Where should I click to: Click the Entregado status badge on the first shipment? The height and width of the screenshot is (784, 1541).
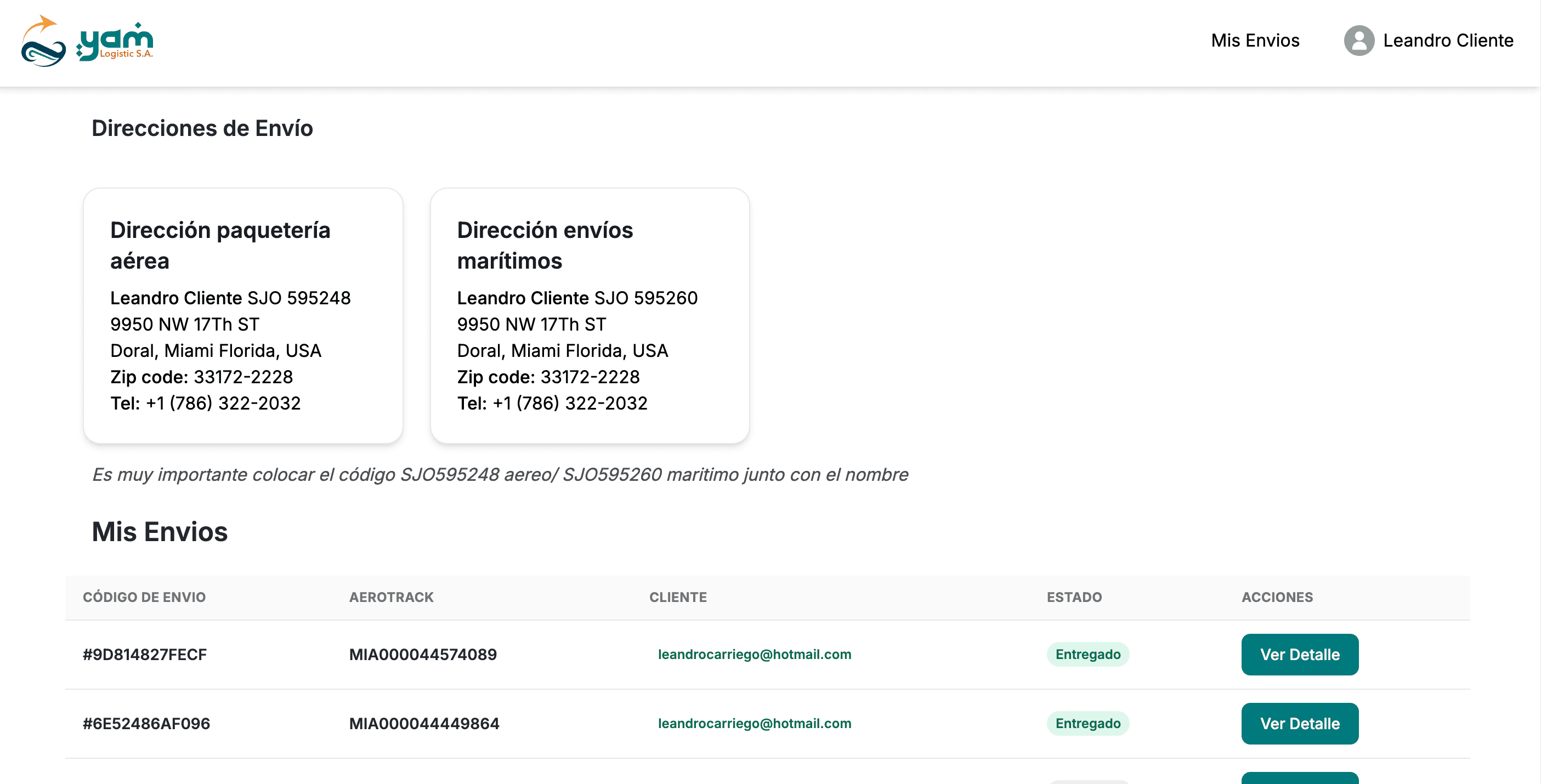[1087, 654]
